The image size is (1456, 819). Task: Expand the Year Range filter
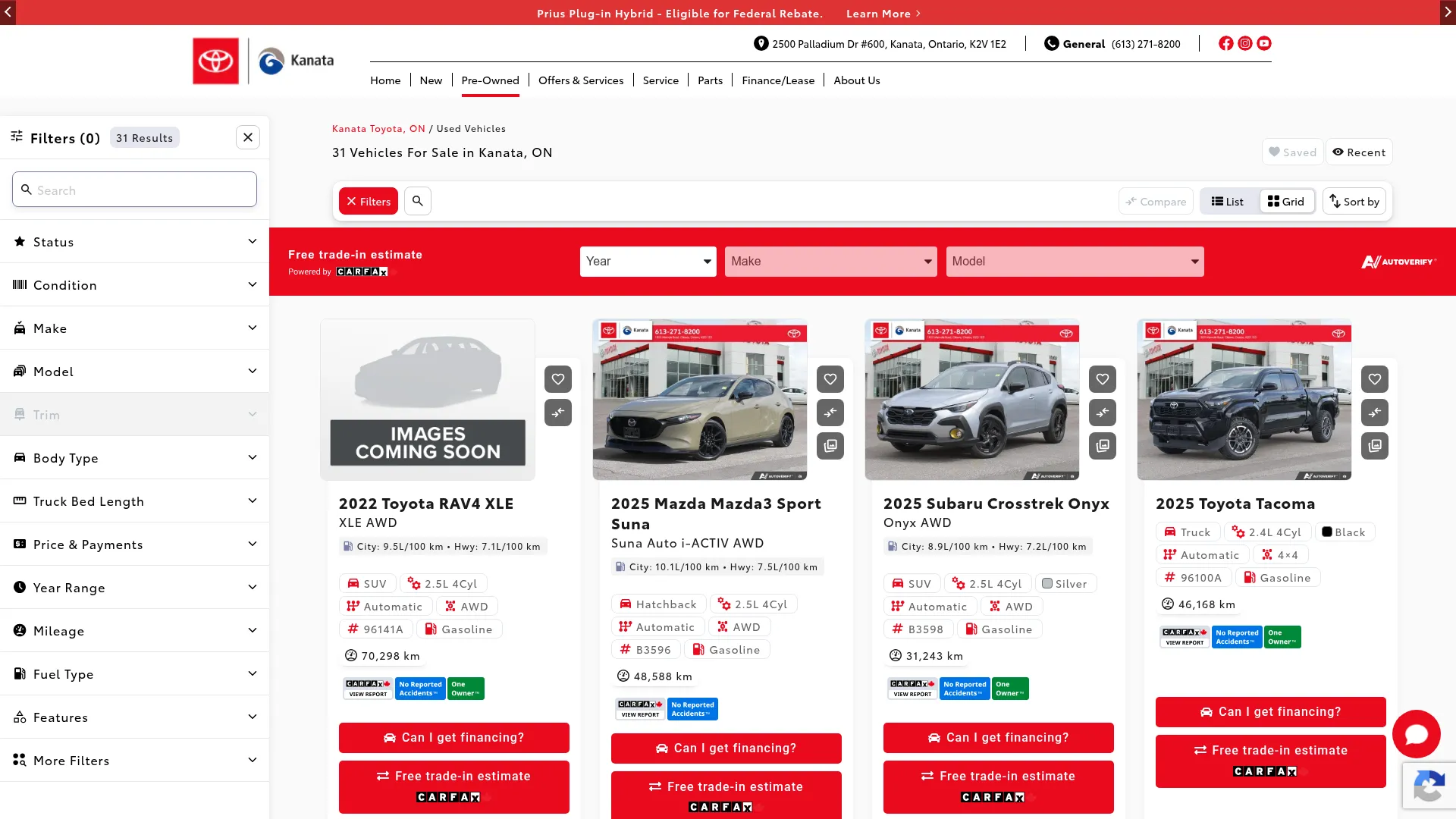point(134,588)
